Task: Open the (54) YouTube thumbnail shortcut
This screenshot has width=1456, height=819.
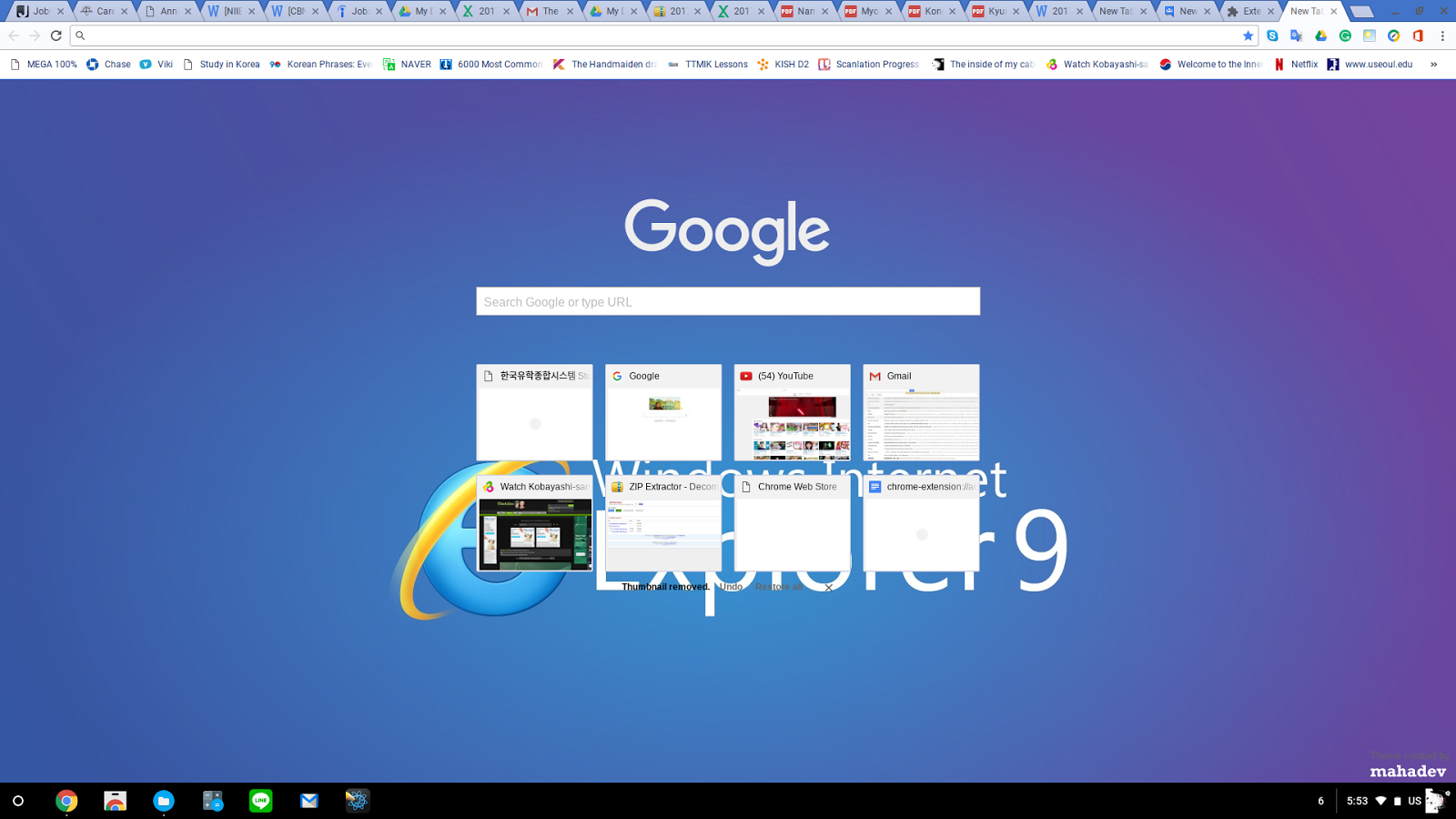Action: click(x=792, y=412)
